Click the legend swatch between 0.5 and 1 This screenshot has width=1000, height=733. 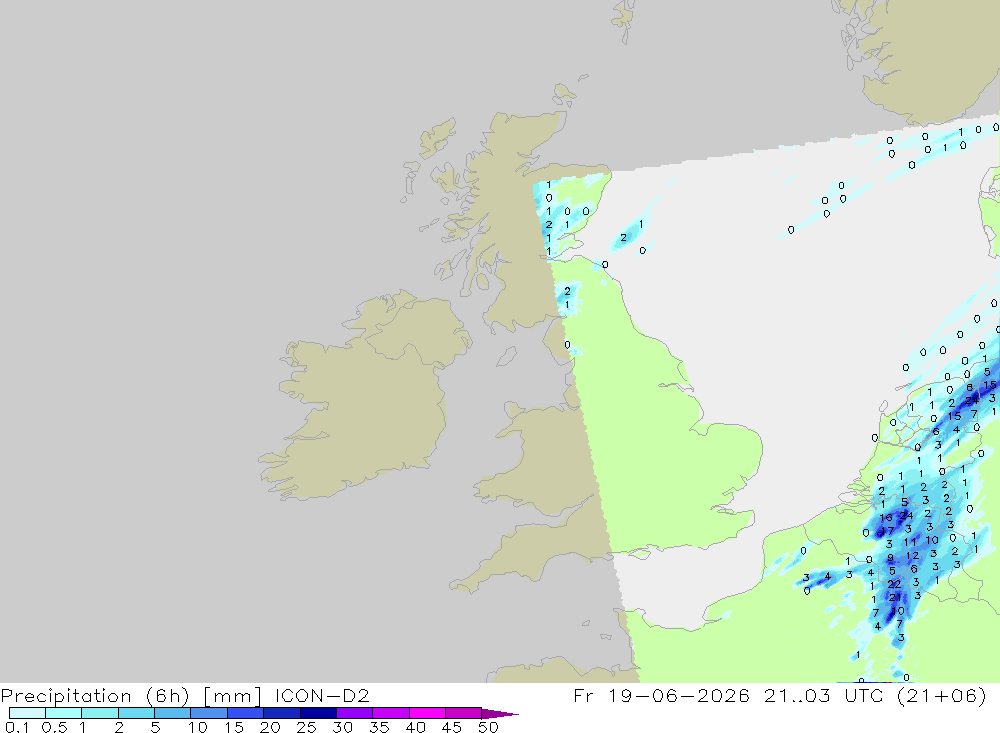point(64,713)
